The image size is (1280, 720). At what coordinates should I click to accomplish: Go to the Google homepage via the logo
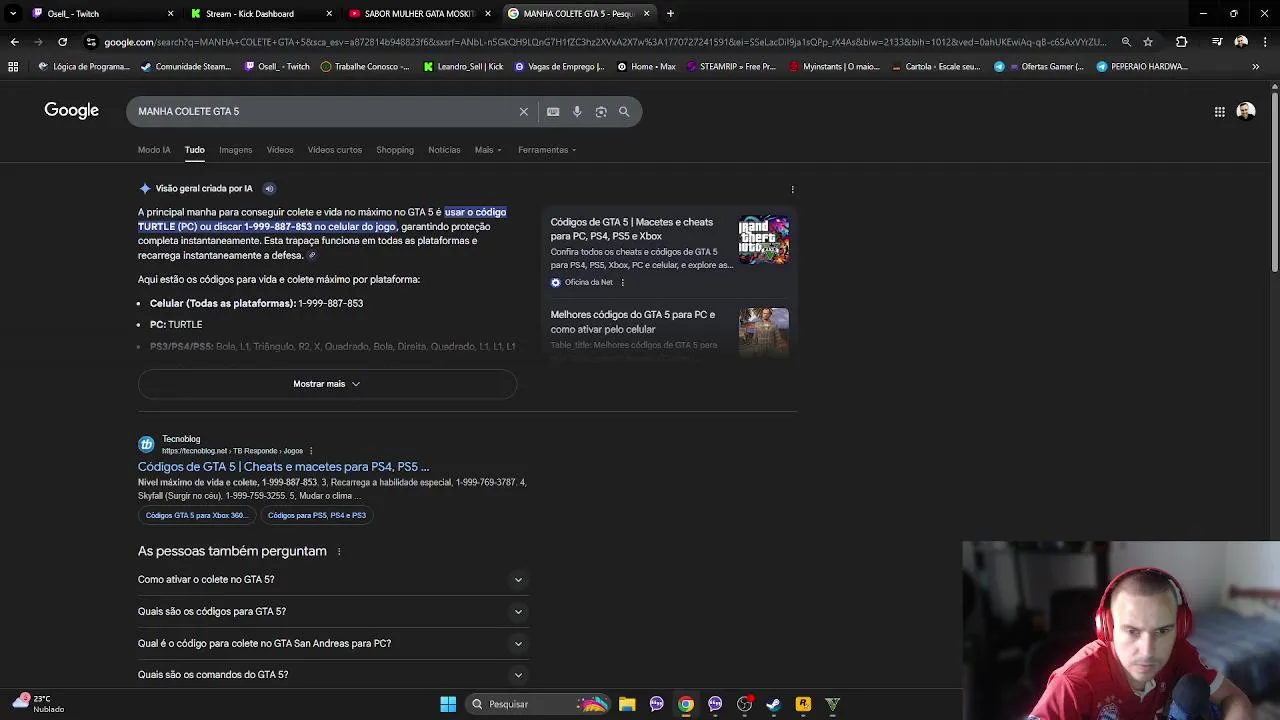pyautogui.click(x=71, y=111)
